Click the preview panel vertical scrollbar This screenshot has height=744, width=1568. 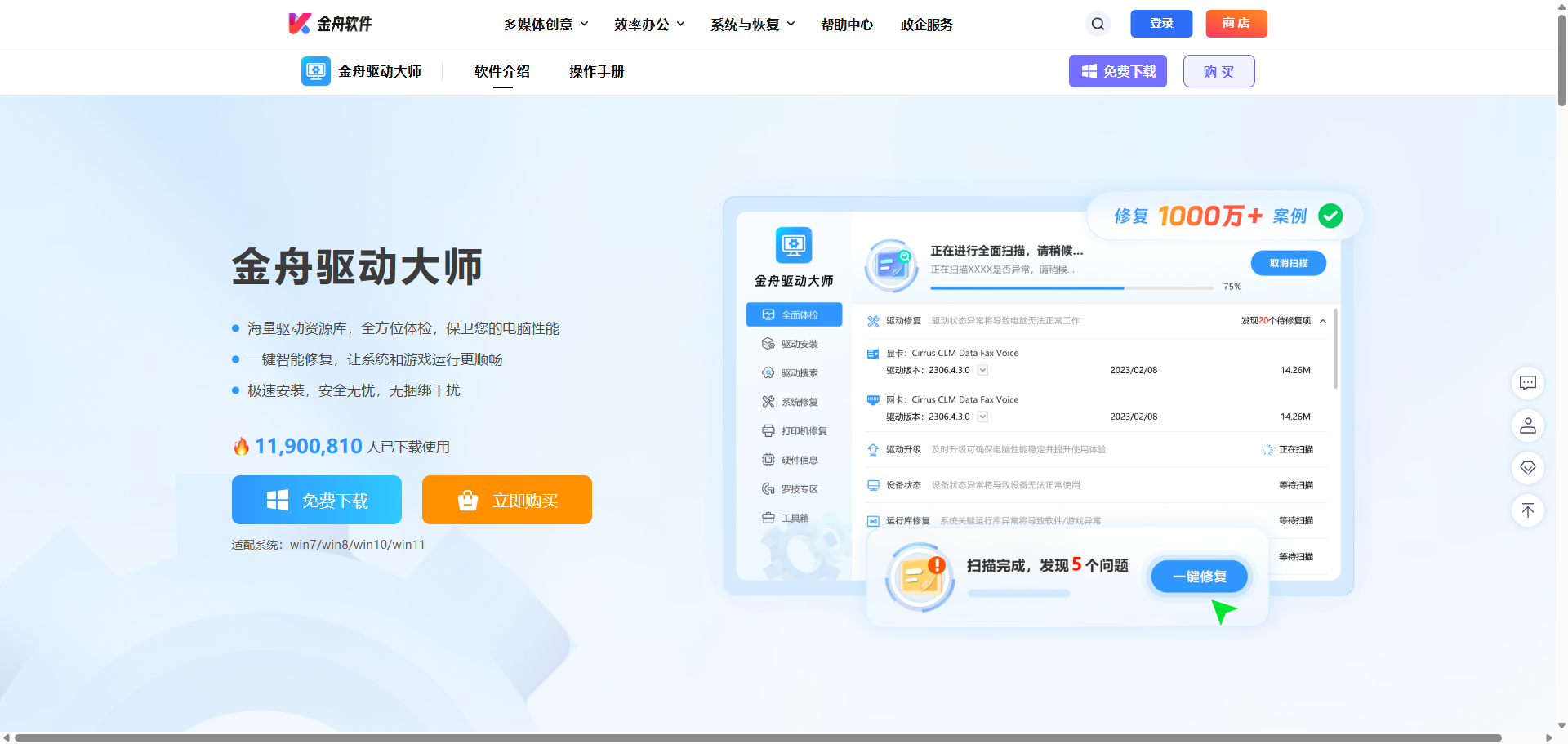click(1335, 349)
